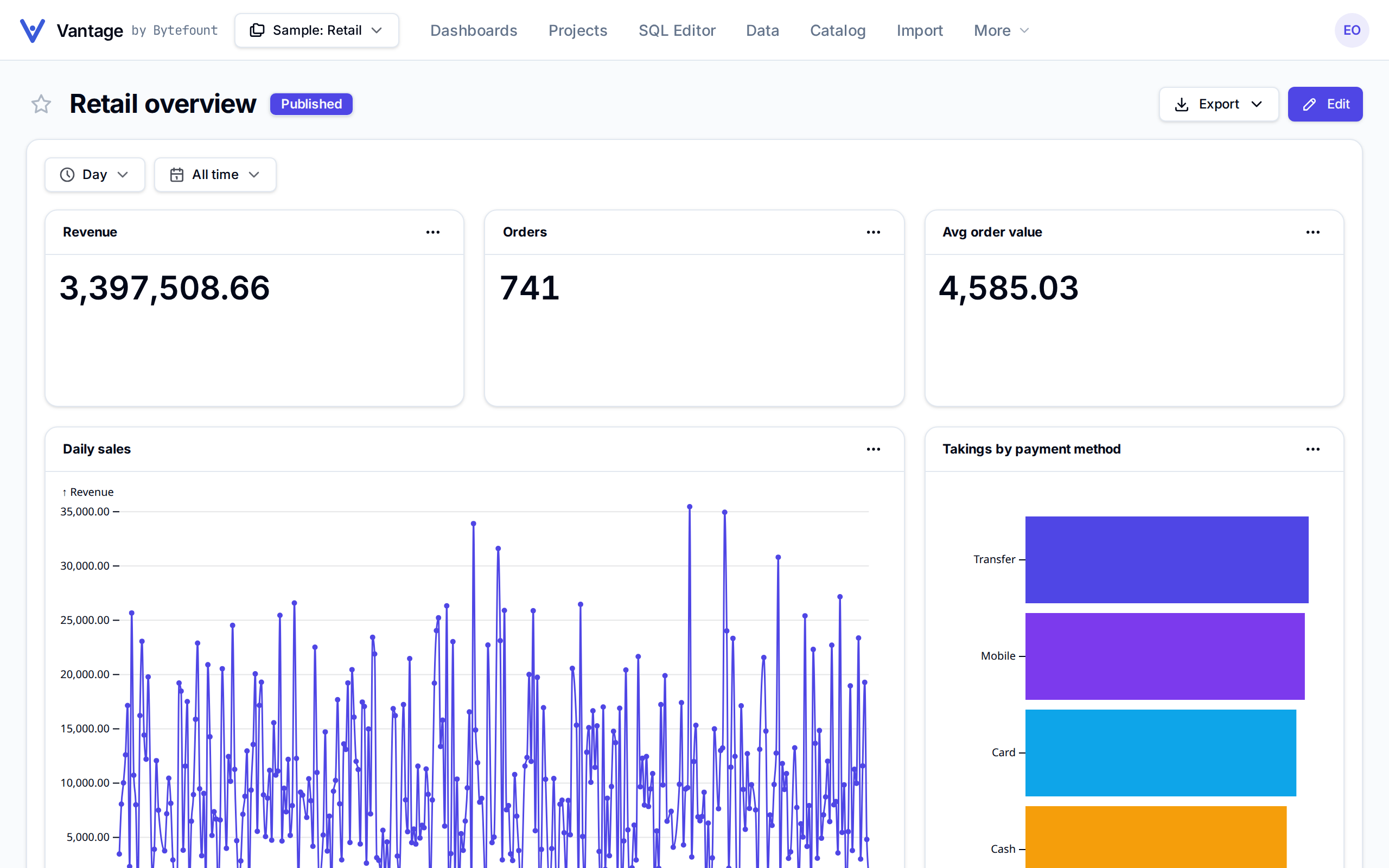1389x868 pixels.
Task: Open the Daily sales chart options
Action: [x=873, y=449]
